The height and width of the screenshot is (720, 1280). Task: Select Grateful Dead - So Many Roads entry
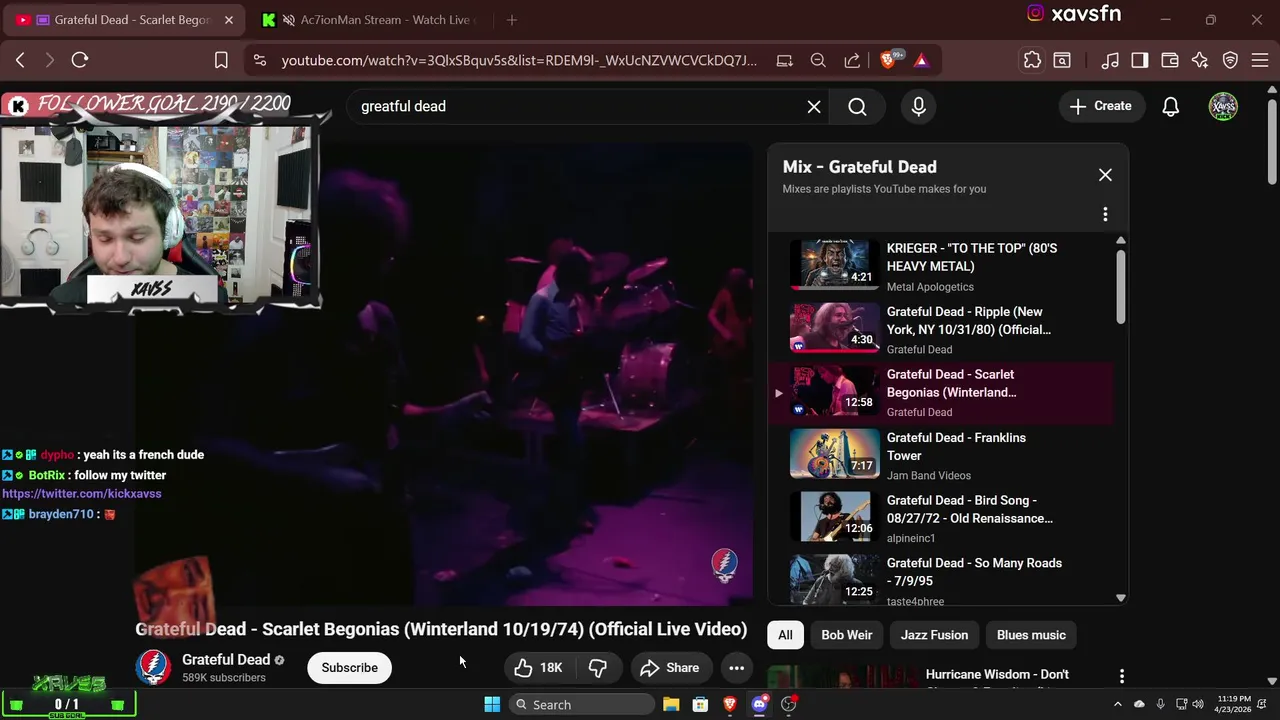coord(940,581)
